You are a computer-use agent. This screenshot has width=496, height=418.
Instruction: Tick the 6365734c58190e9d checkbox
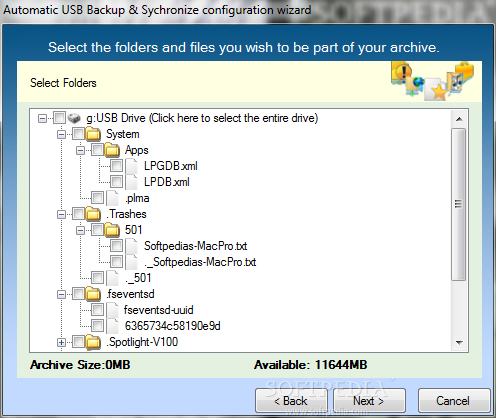tap(97, 326)
